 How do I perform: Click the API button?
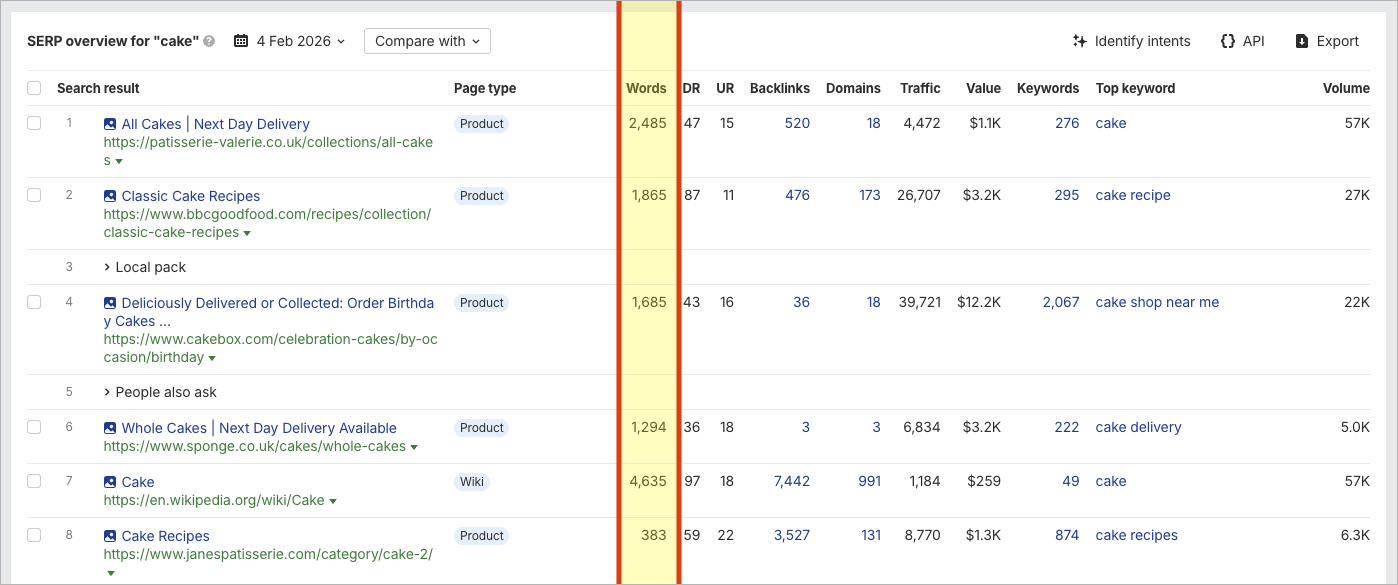(1242, 41)
